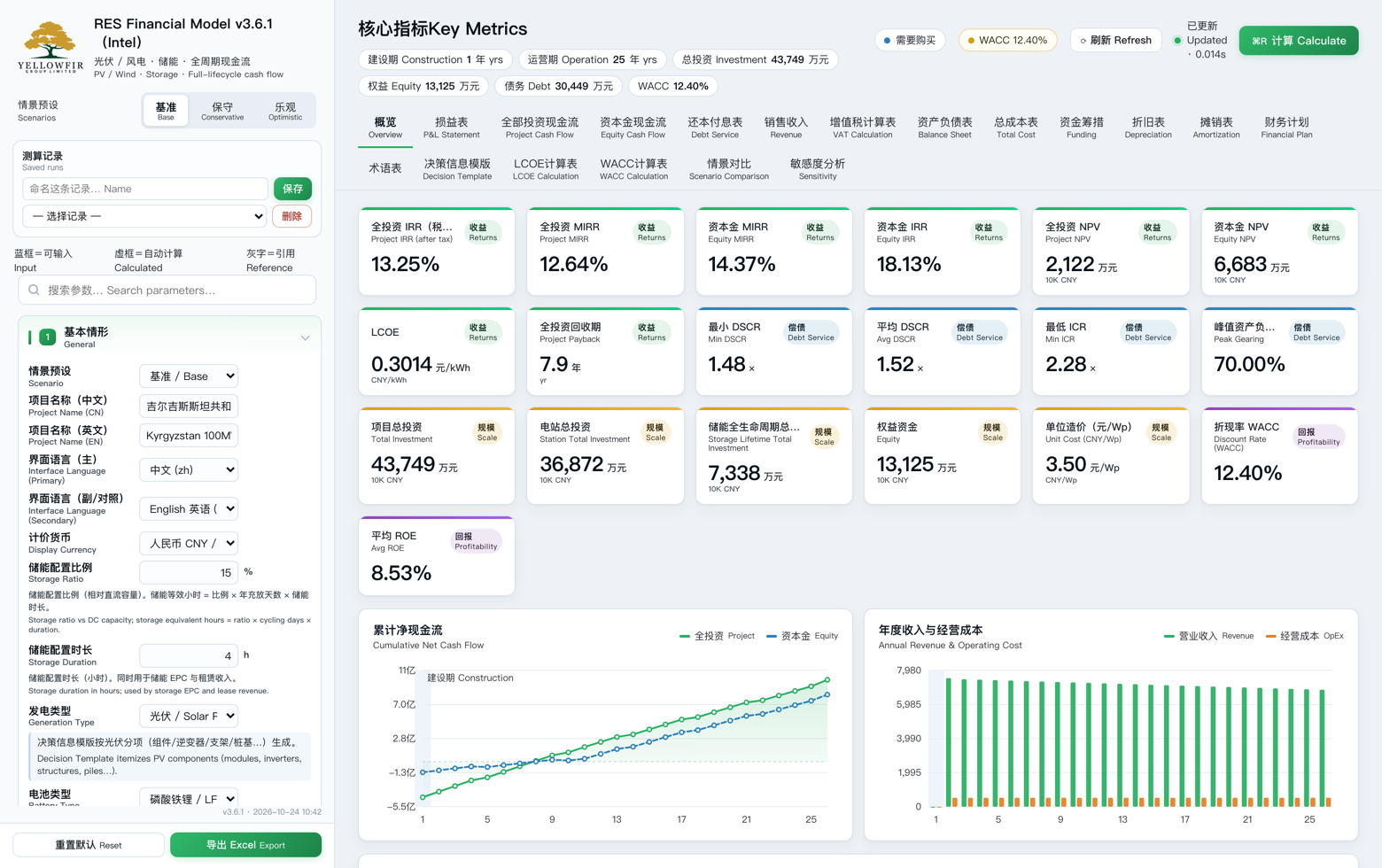
Task: Click the storage ratio input field
Action: coord(189,572)
